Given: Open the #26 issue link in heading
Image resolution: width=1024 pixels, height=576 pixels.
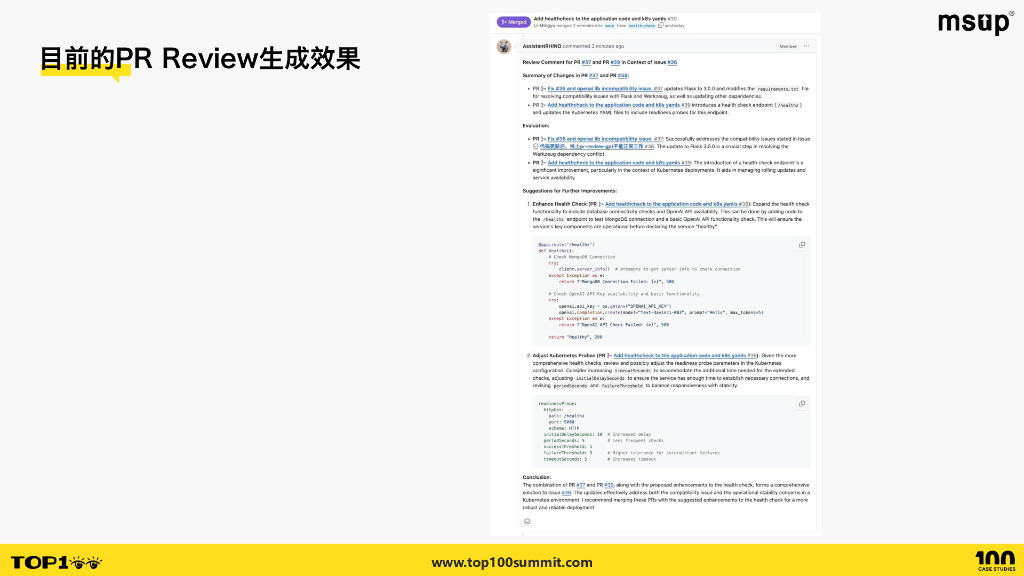Looking at the screenshot, I should click(x=672, y=62).
